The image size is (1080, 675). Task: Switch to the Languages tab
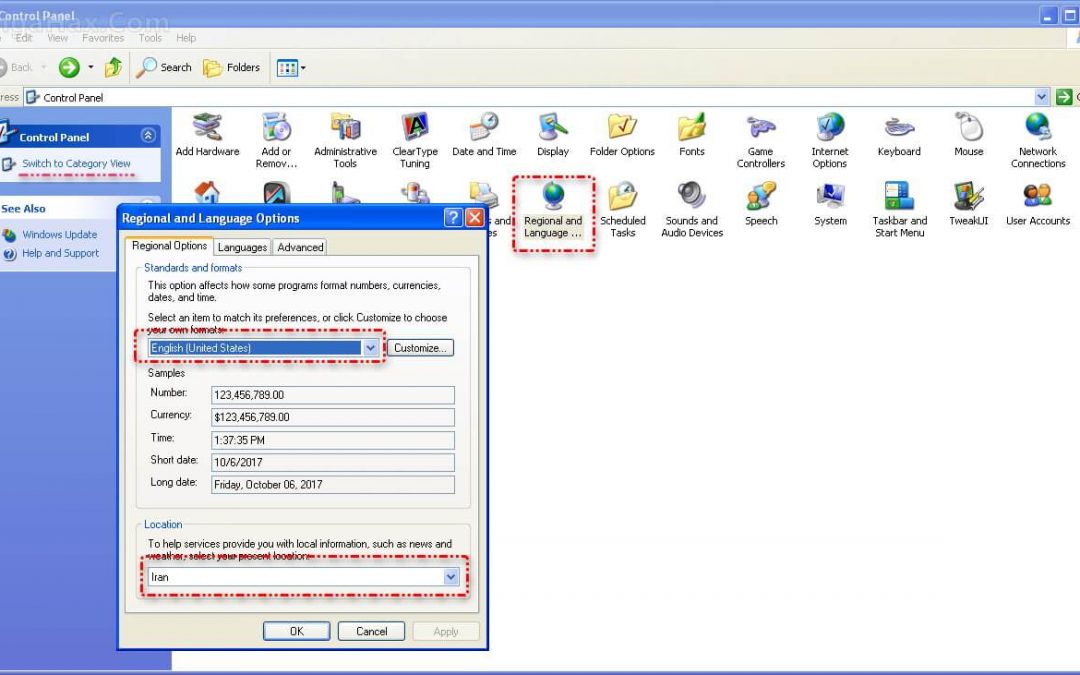(242, 247)
